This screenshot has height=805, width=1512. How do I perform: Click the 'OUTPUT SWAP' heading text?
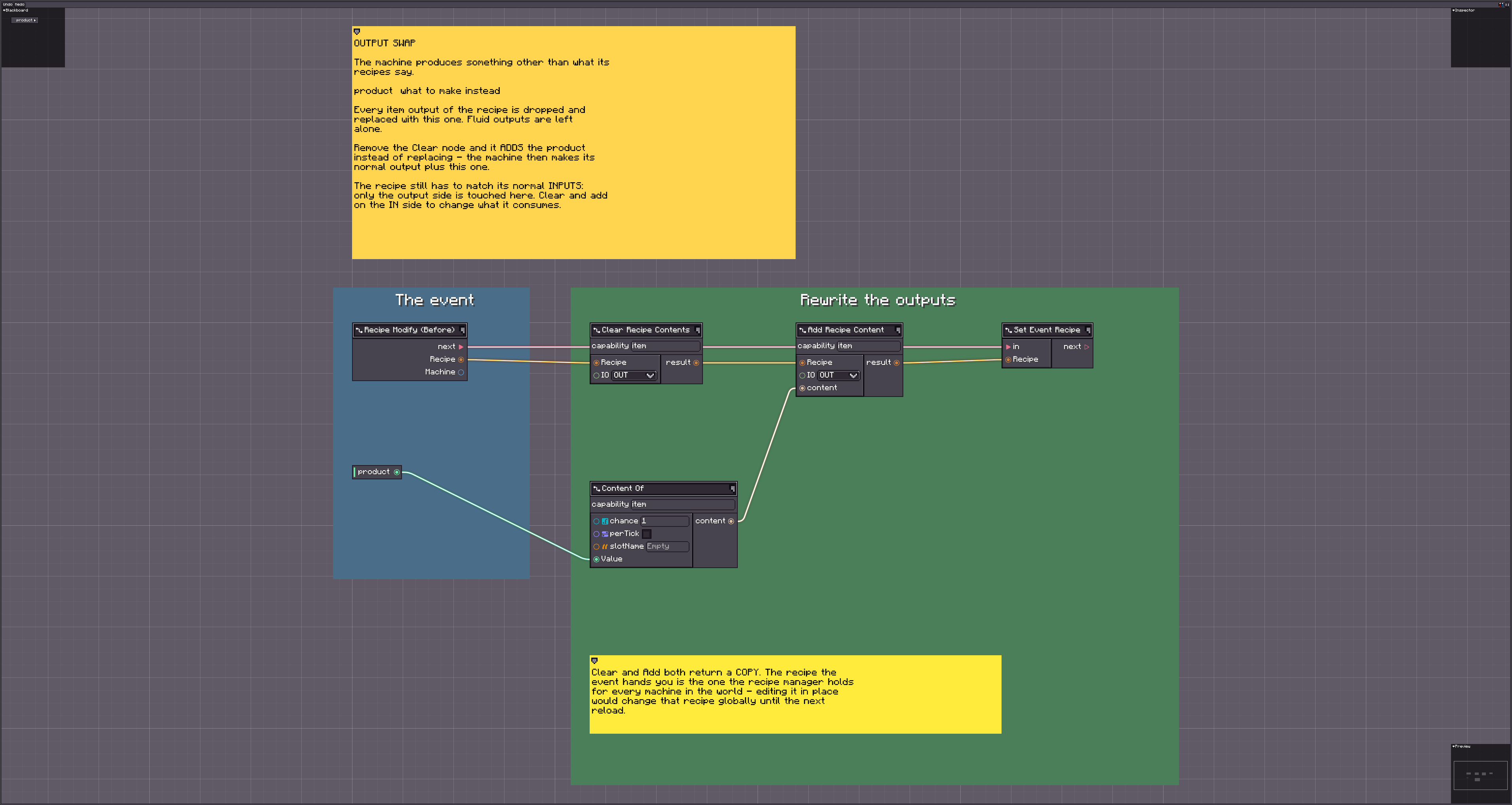coord(385,44)
